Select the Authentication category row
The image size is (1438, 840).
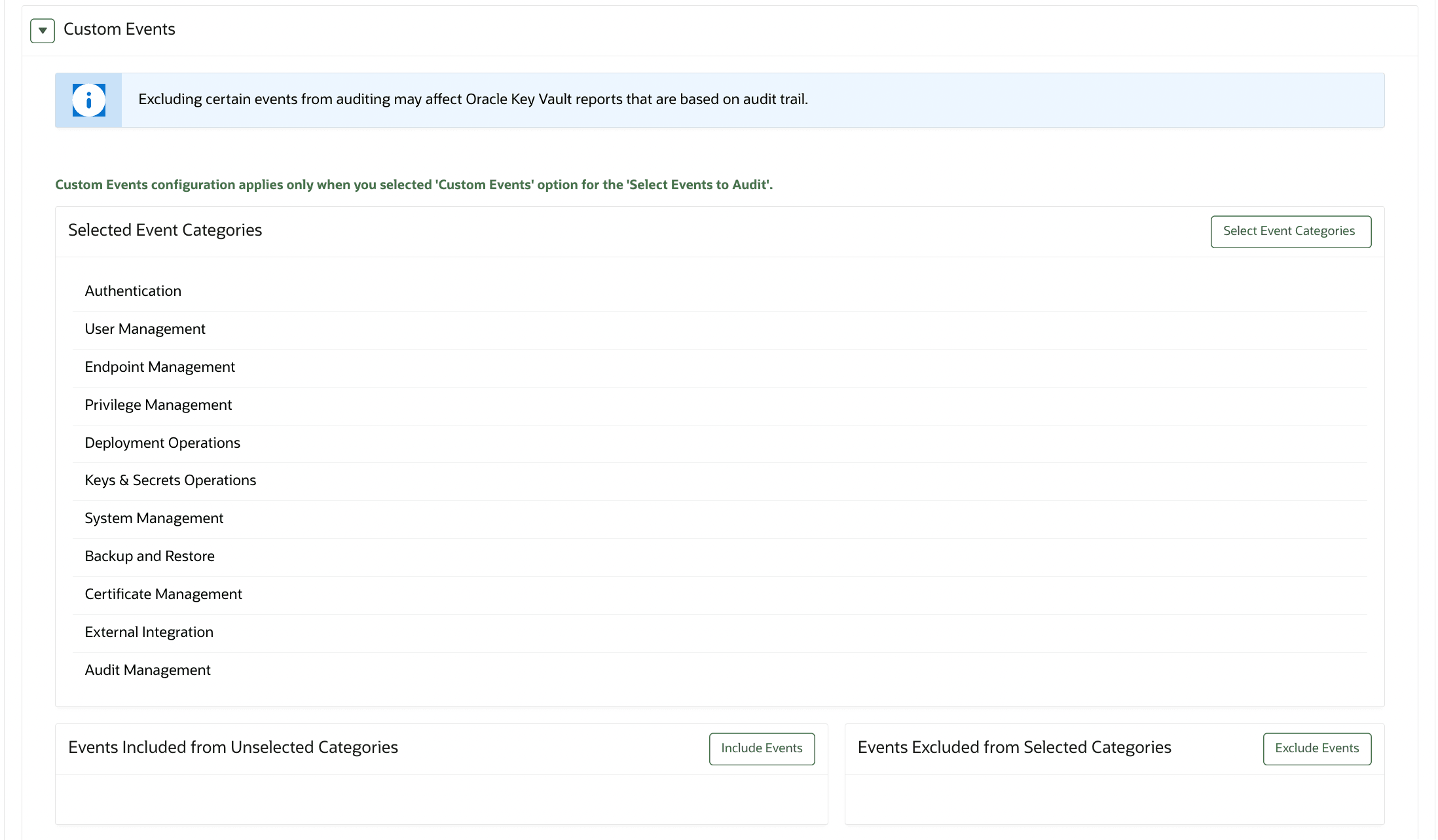(x=132, y=291)
